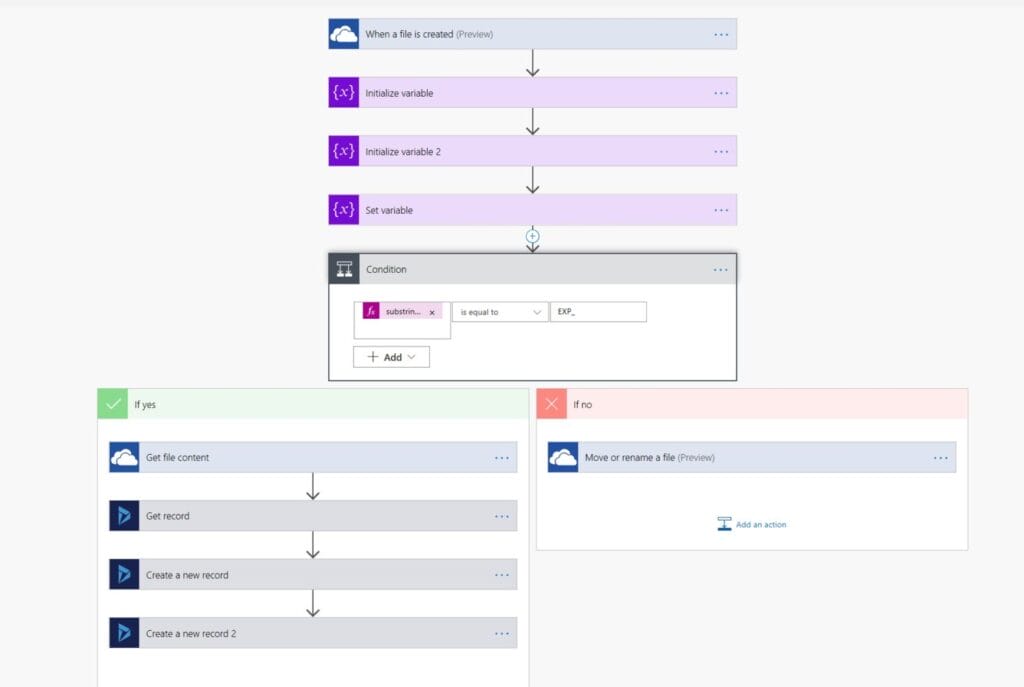1024x687 pixels.
Task: Select the variable icon on Initialize variable
Action: pos(344,92)
